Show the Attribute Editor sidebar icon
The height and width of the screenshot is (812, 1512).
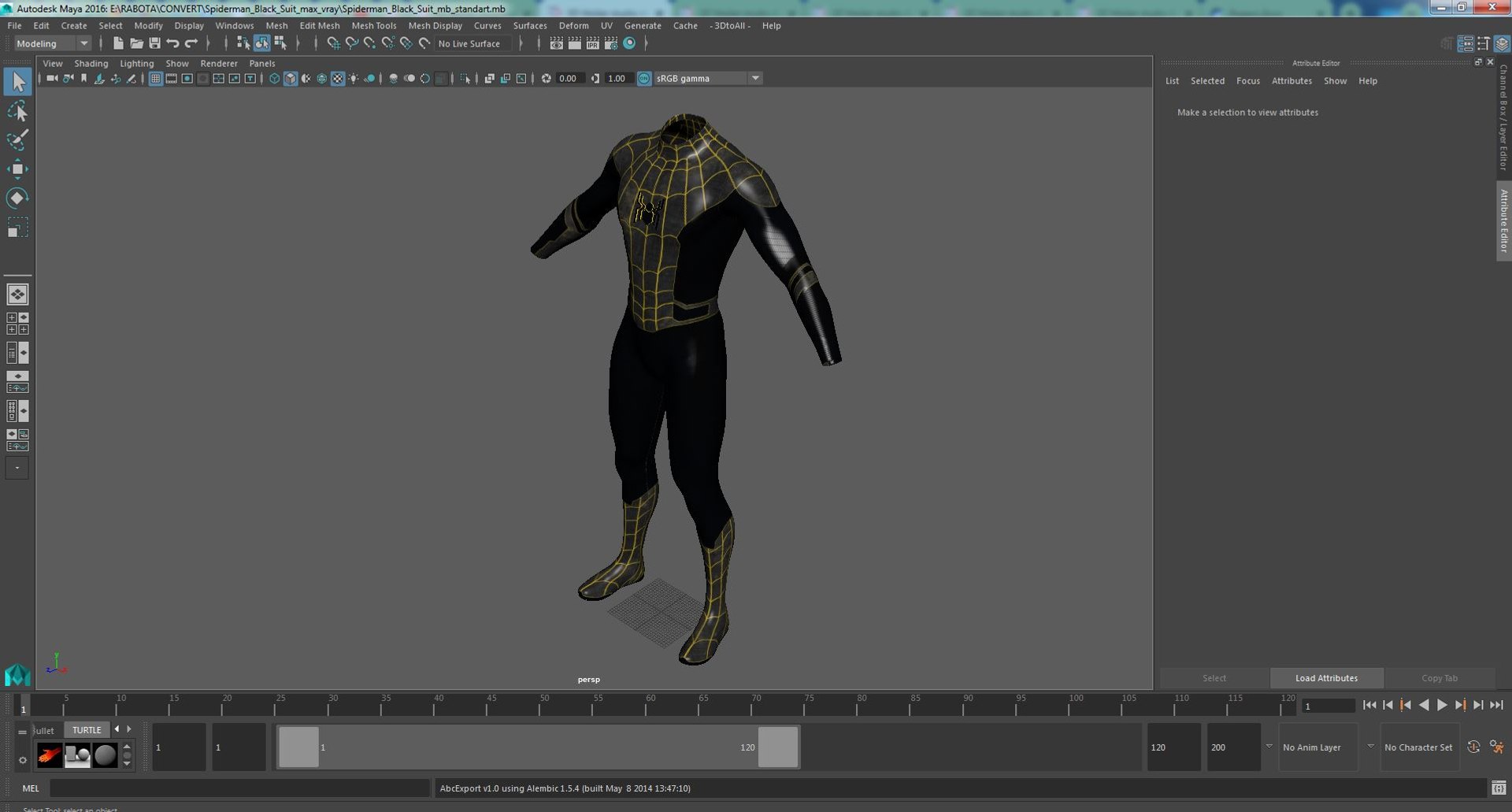point(1466,43)
